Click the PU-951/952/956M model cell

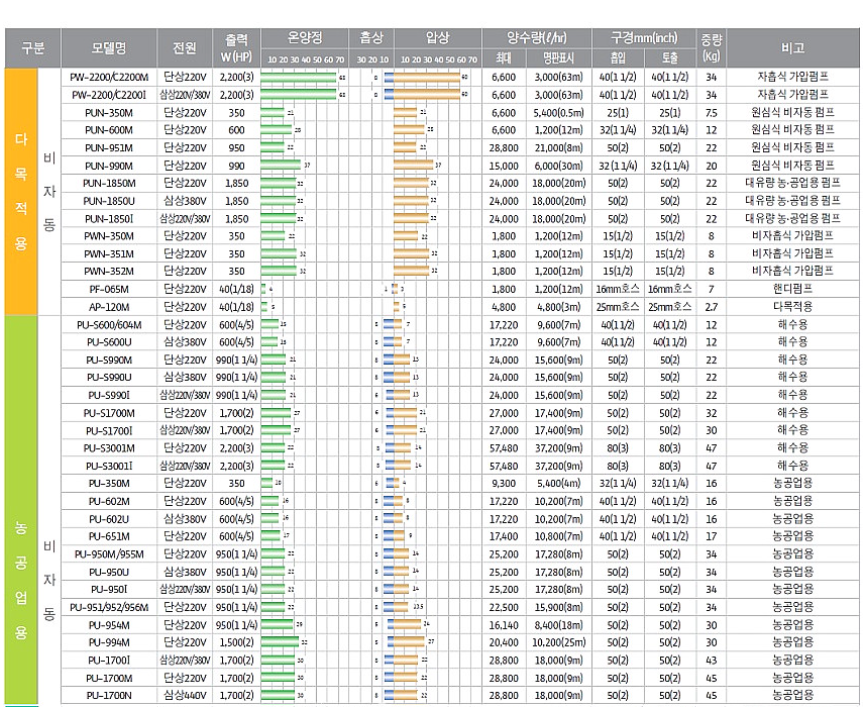point(109,606)
